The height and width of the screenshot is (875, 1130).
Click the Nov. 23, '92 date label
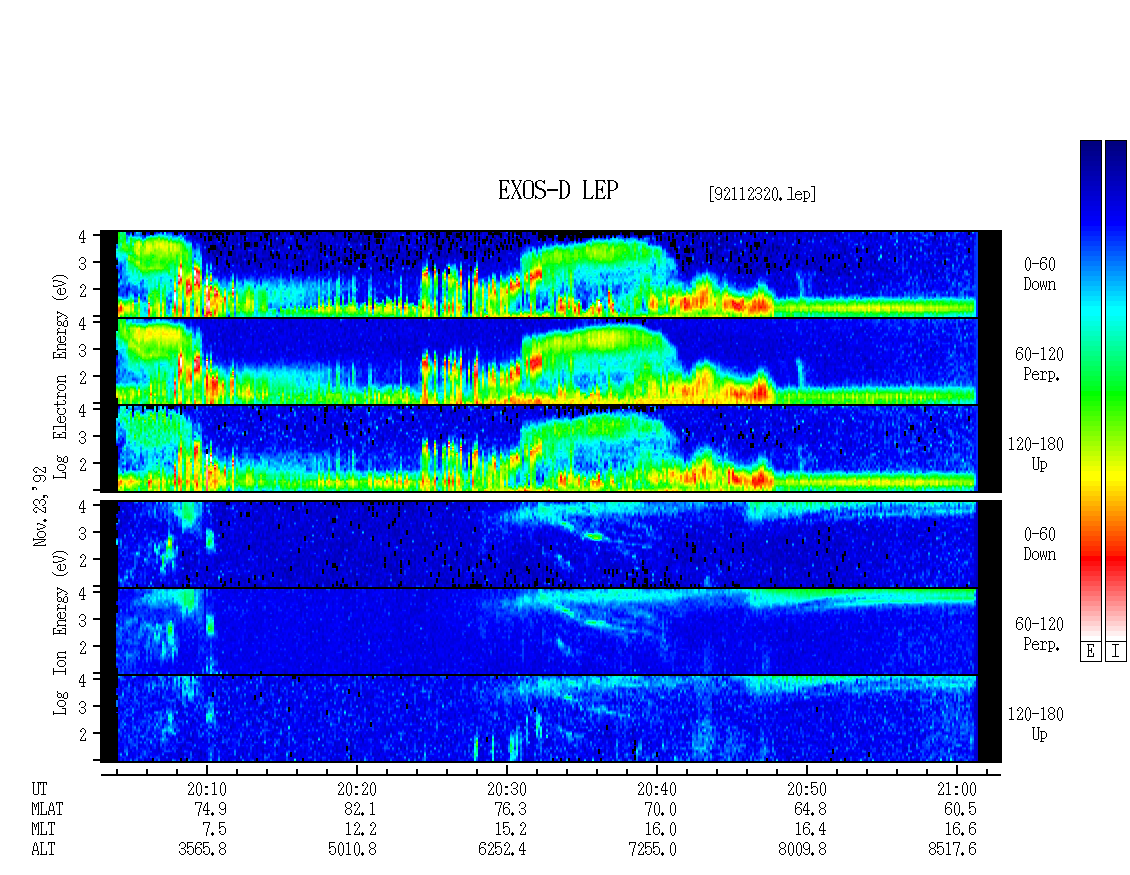[40, 506]
